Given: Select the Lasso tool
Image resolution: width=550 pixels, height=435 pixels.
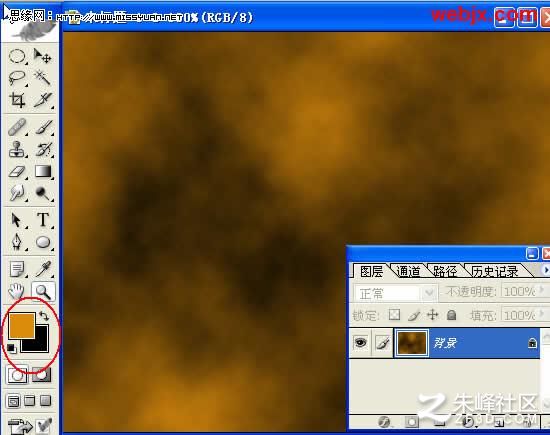Looking at the screenshot, I should tap(17, 78).
